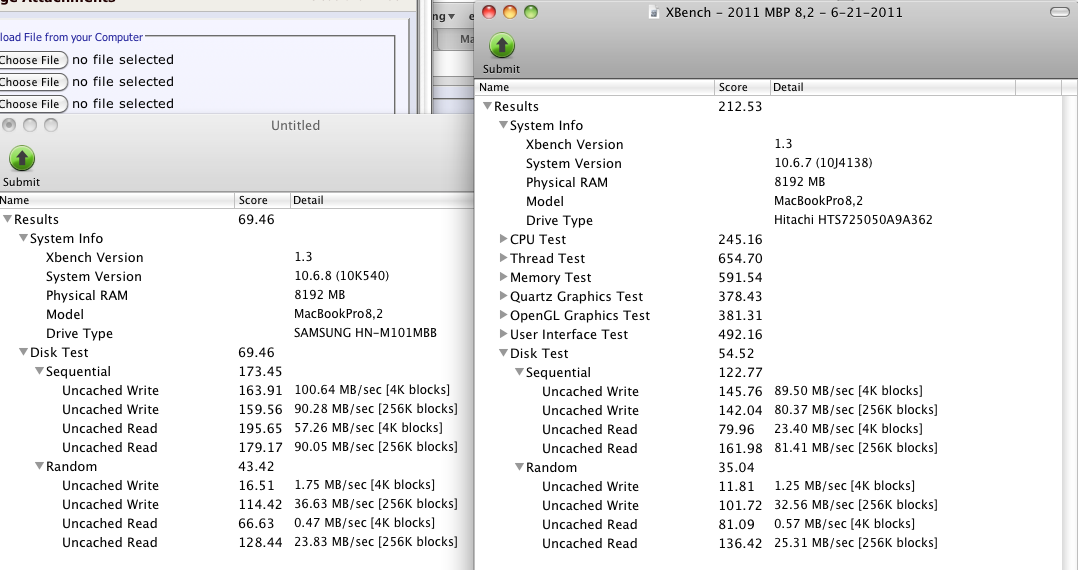Click Submit icon in XBench 2011 MBP window
This screenshot has height=570, width=1078.
point(501,45)
